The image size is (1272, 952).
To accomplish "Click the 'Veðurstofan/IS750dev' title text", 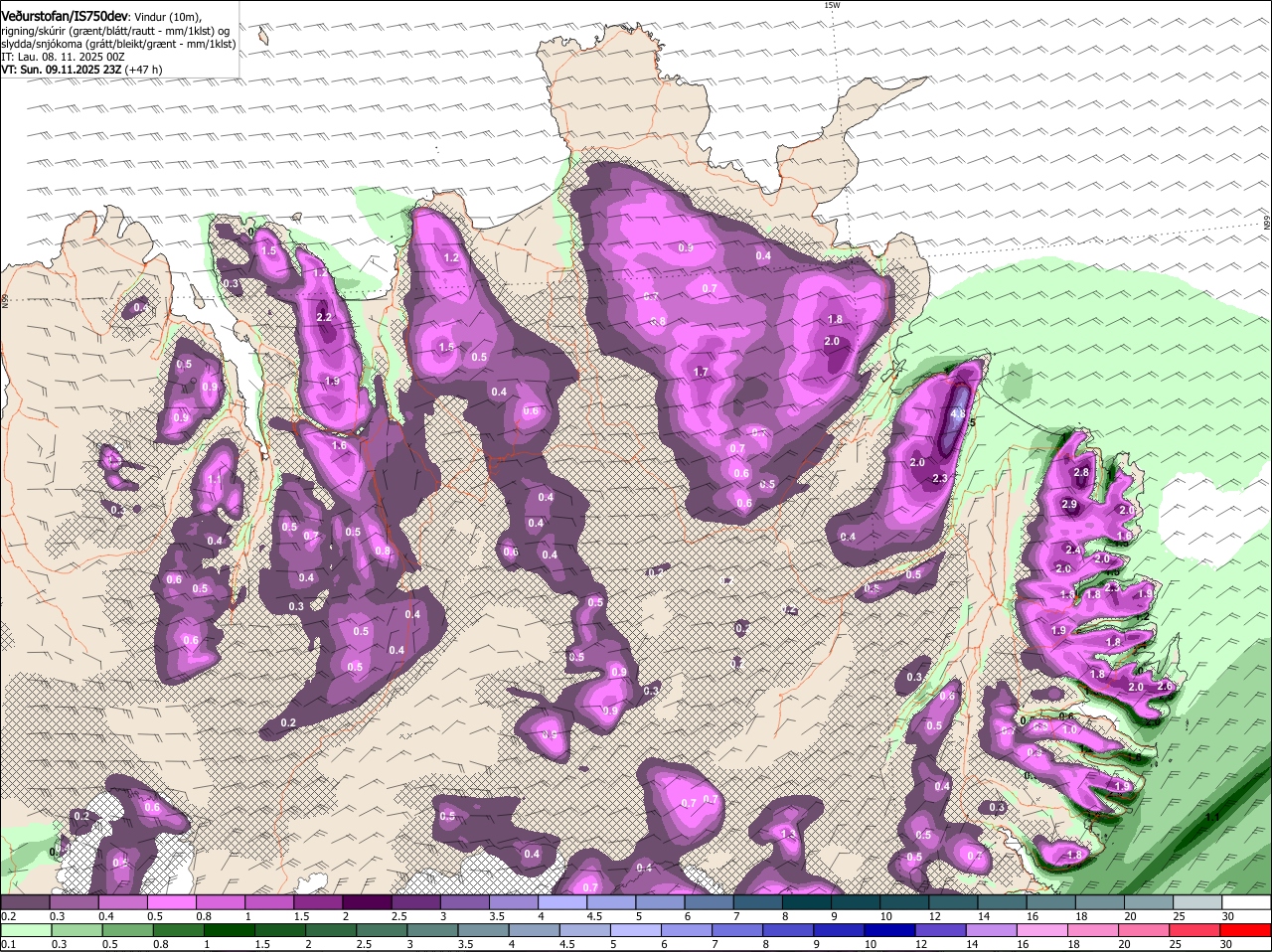I will pyautogui.click(x=65, y=16).
